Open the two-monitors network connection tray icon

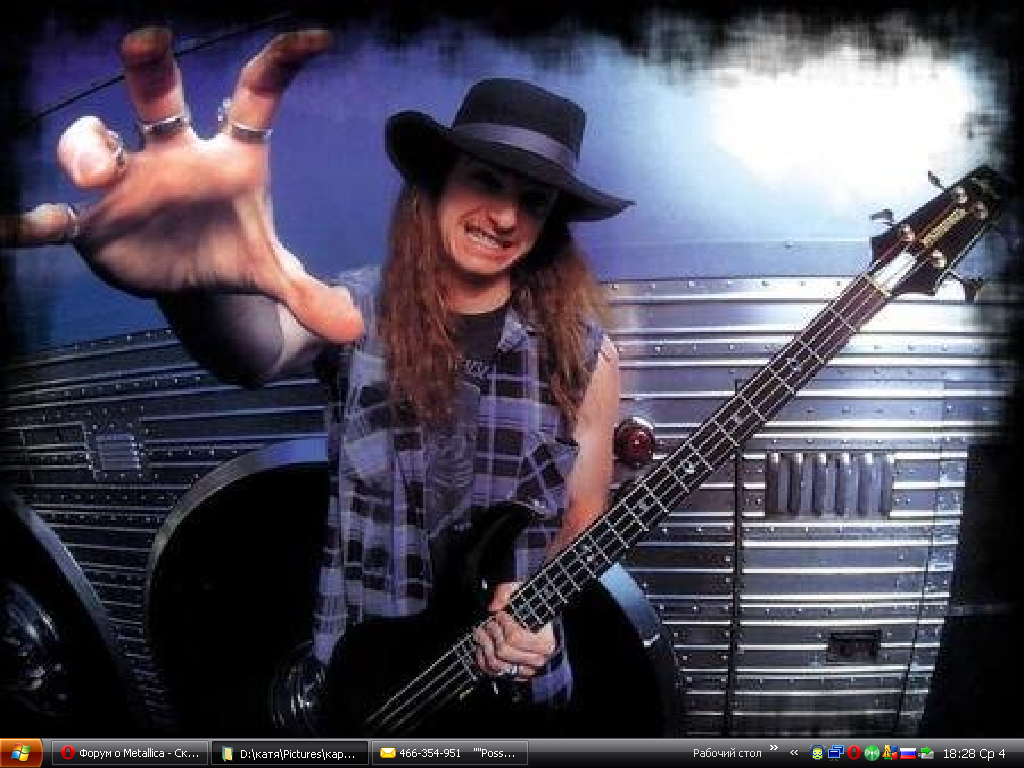click(x=835, y=753)
